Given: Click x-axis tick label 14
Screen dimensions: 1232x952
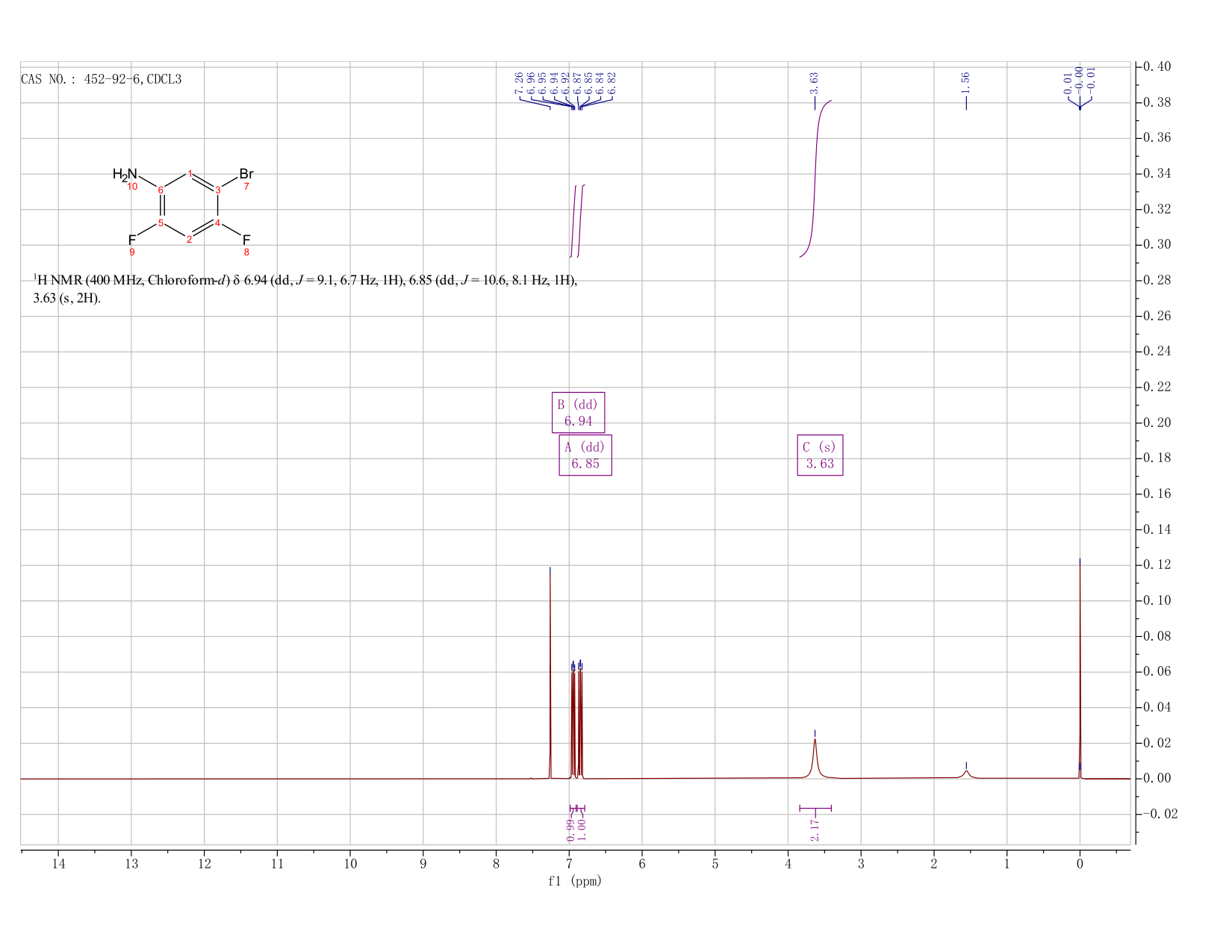Looking at the screenshot, I should tap(58, 865).
